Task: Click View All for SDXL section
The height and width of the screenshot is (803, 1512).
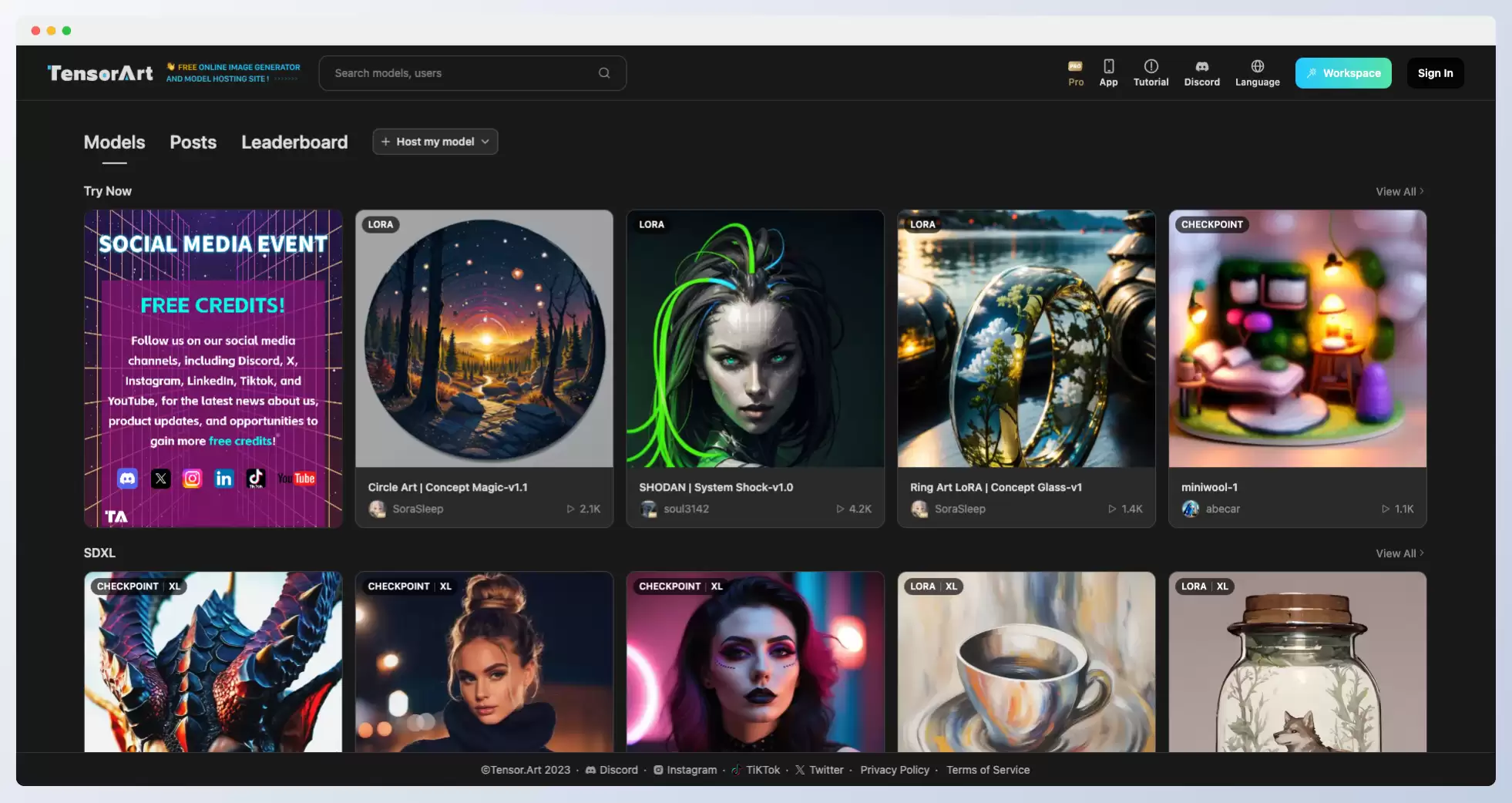Action: pyautogui.click(x=1399, y=553)
